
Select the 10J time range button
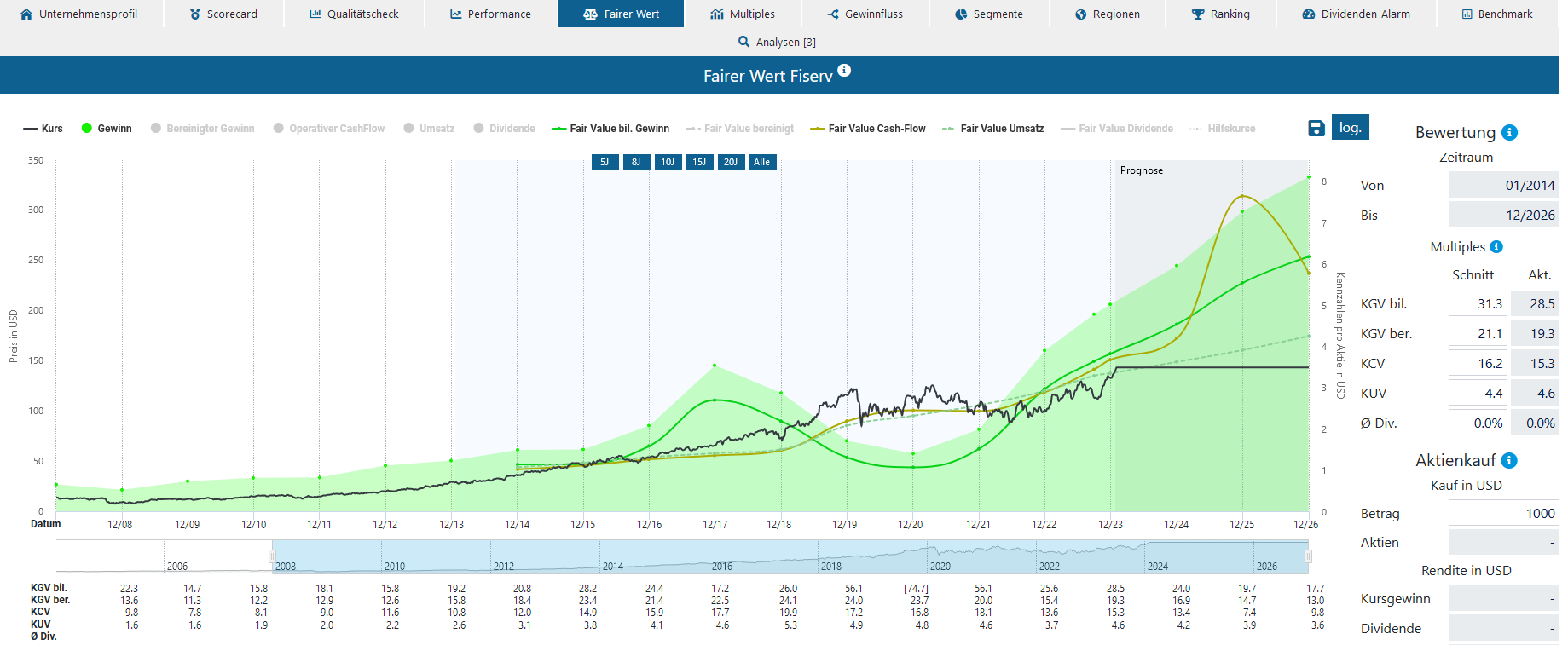click(x=668, y=162)
